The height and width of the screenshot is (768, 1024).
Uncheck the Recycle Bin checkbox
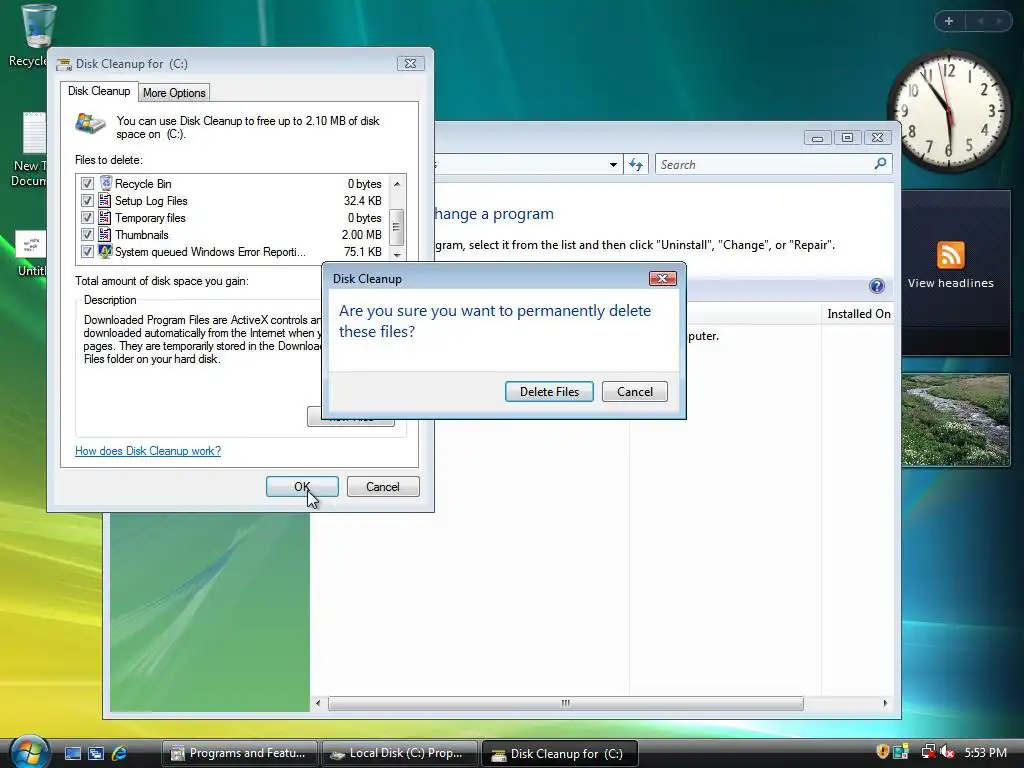88,184
